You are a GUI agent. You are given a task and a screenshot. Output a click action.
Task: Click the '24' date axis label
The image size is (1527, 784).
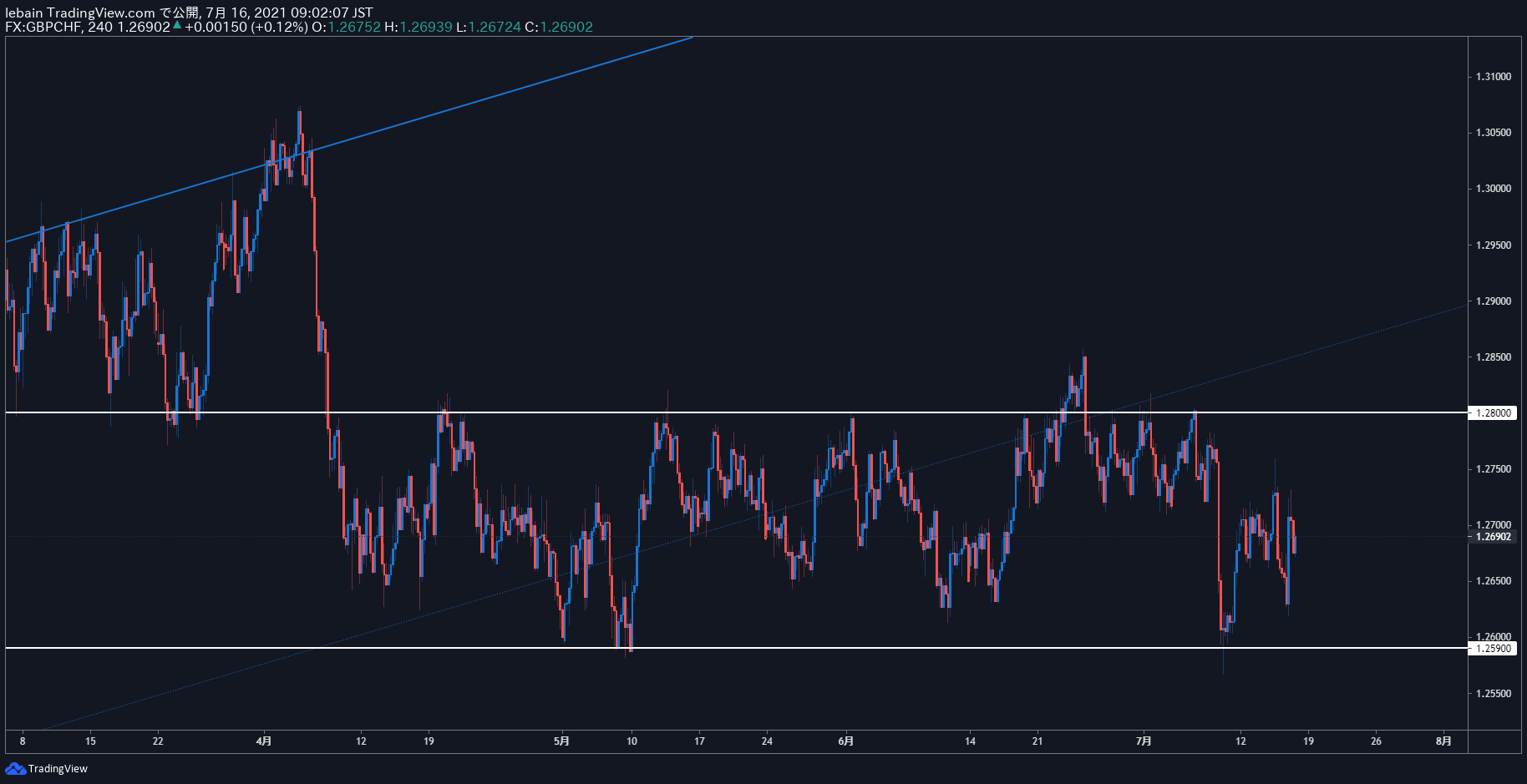(767, 741)
